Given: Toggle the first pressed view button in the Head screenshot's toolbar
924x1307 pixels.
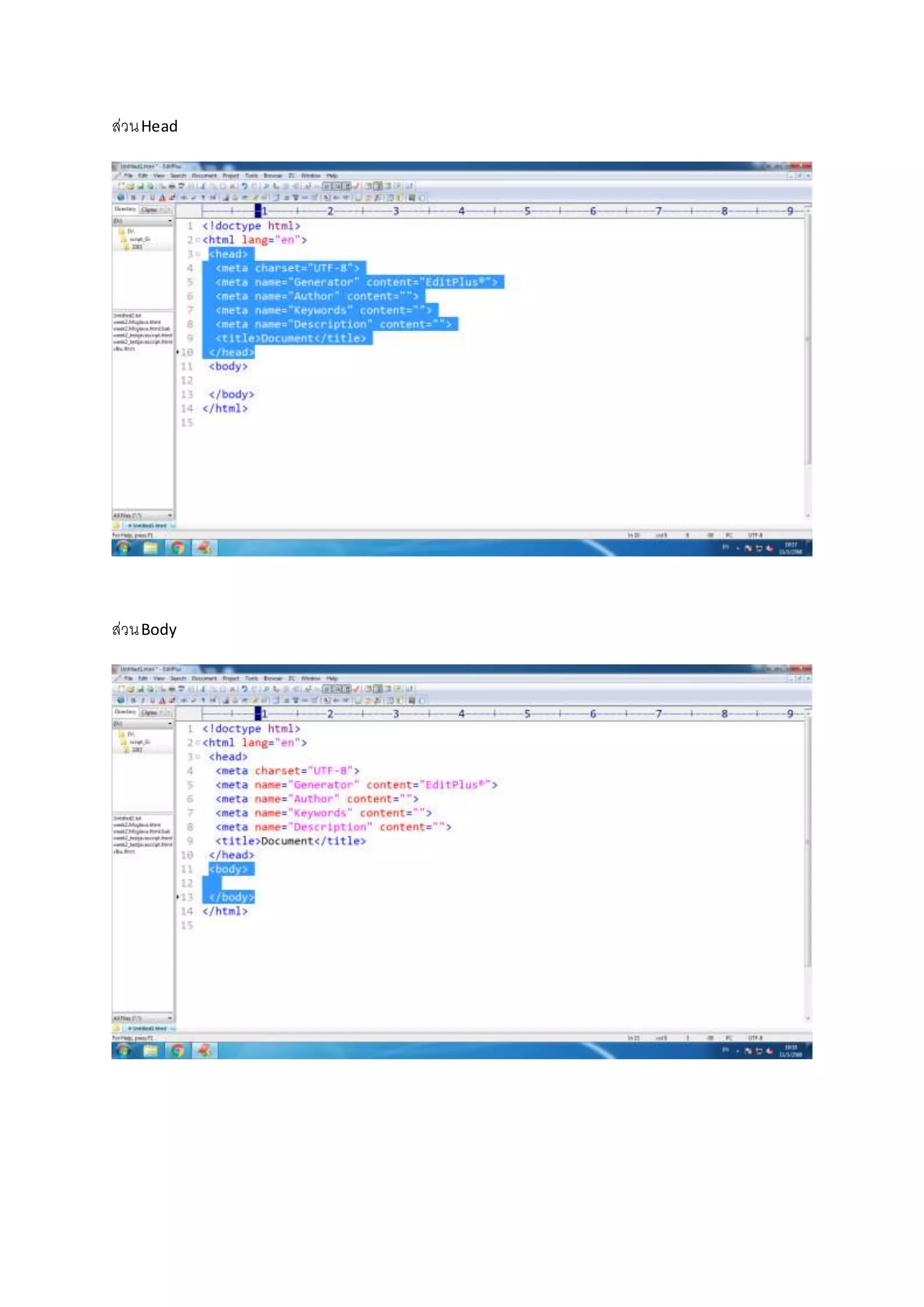Looking at the screenshot, I should pos(327,186).
